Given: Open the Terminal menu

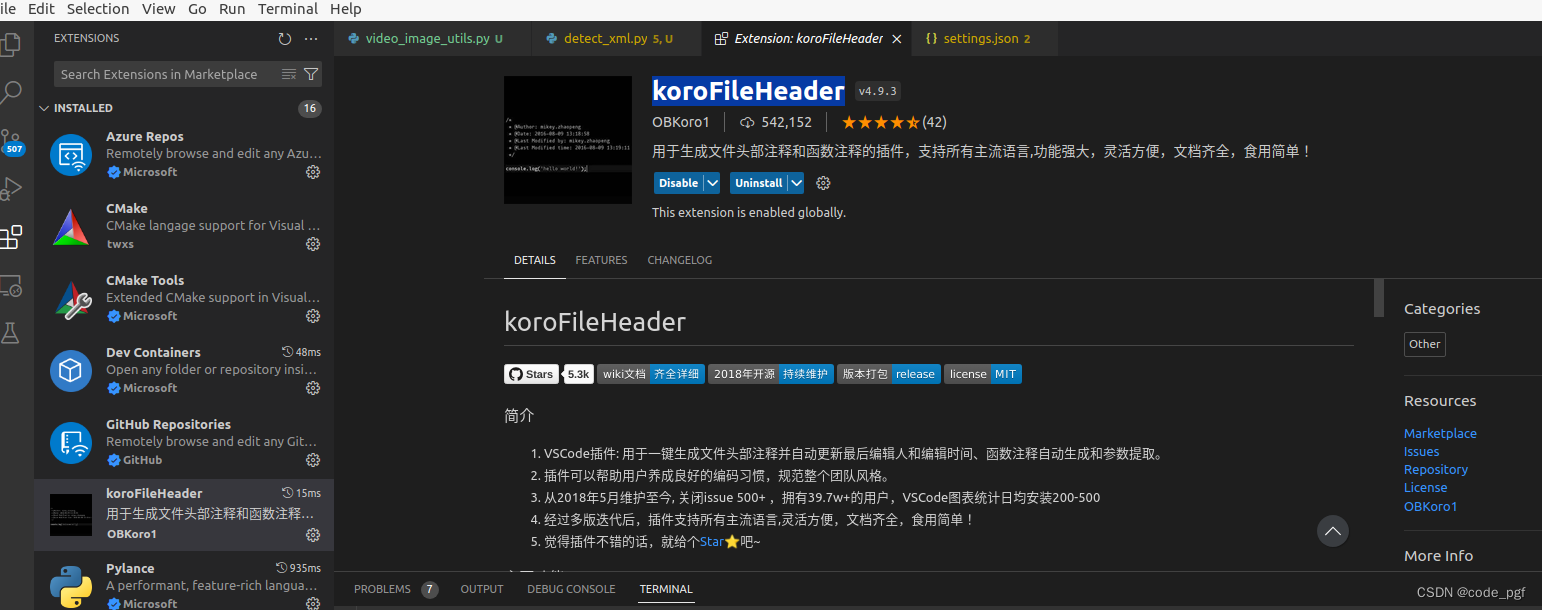Looking at the screenshot, I should [x=288, y=9].
